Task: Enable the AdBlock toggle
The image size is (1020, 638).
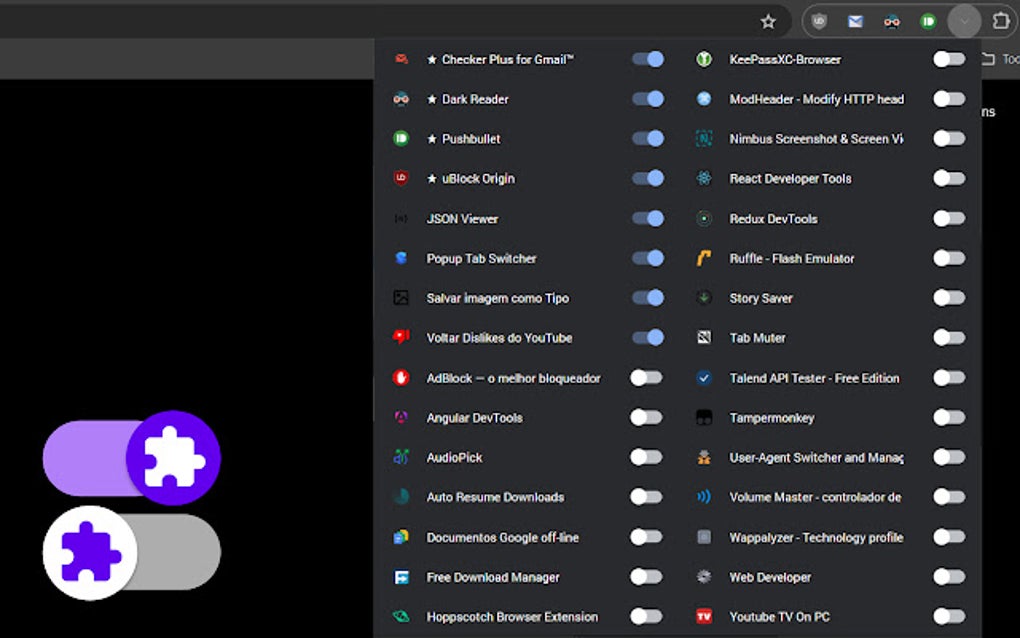Action: (647, 378)
